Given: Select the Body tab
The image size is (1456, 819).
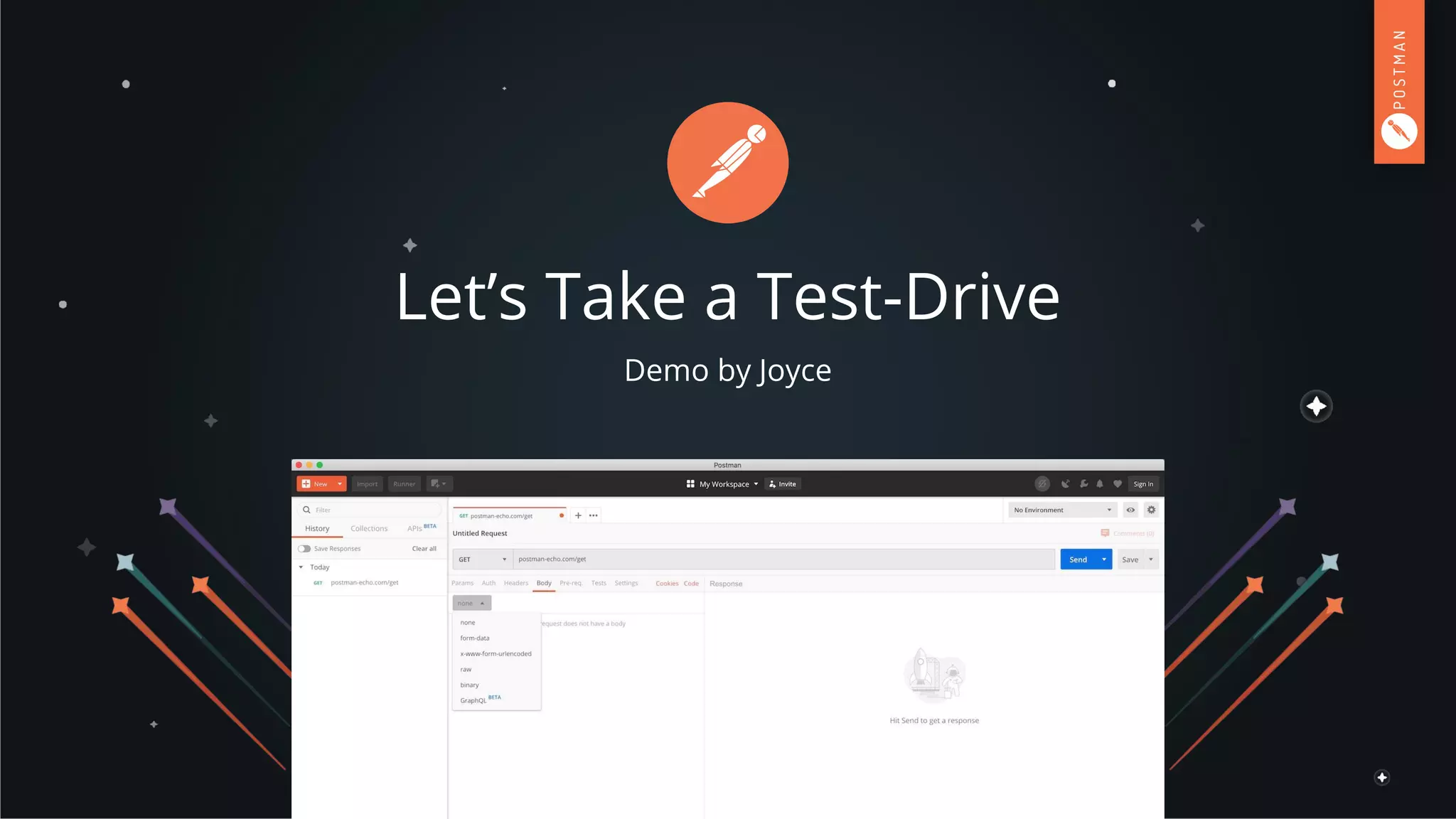Looking at the screenshot, I should [x=544, y=583].
